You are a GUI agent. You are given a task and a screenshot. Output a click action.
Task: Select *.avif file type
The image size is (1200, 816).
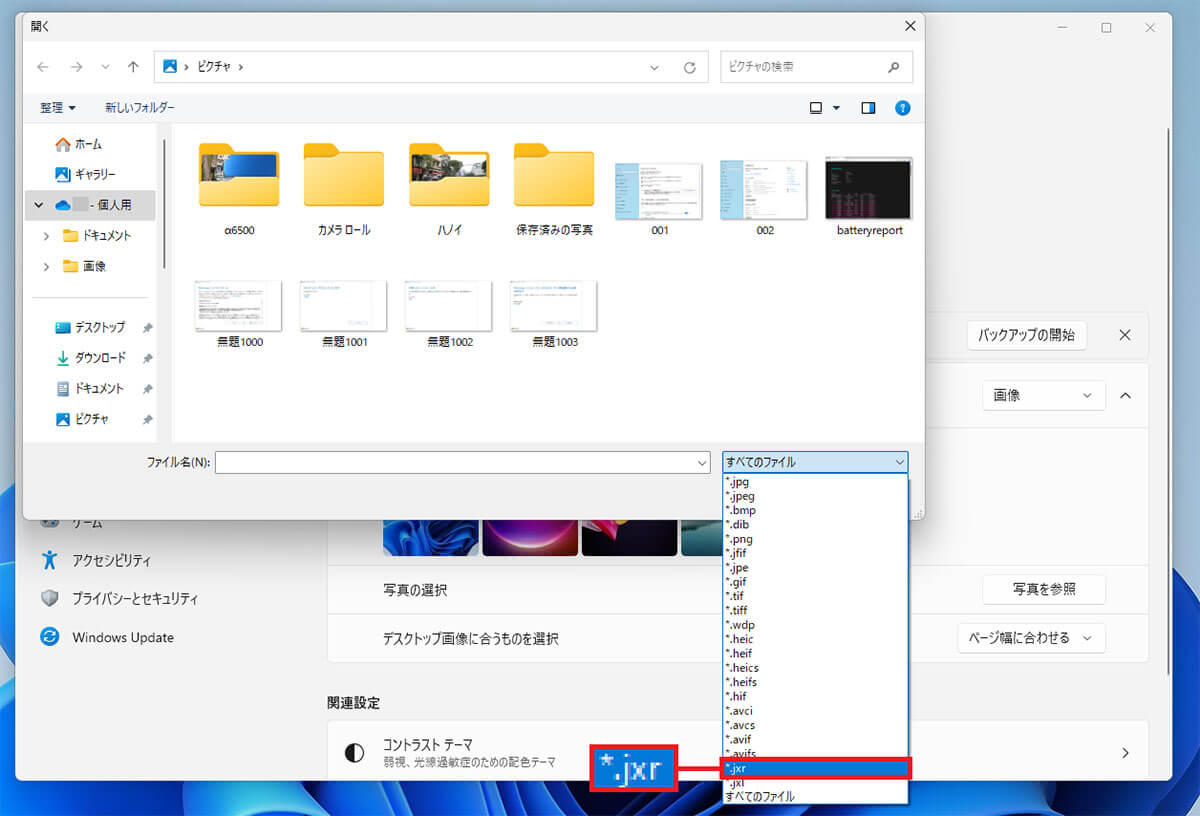[814, 739]
